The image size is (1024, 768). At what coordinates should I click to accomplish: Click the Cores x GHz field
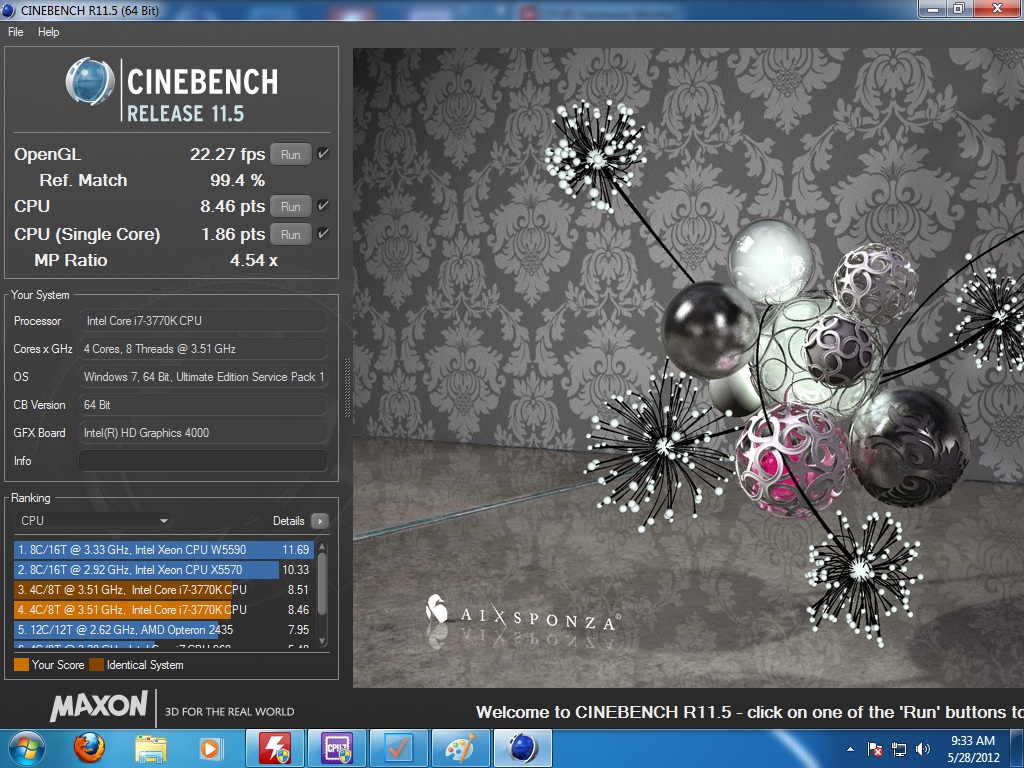[x=203, y=349]
